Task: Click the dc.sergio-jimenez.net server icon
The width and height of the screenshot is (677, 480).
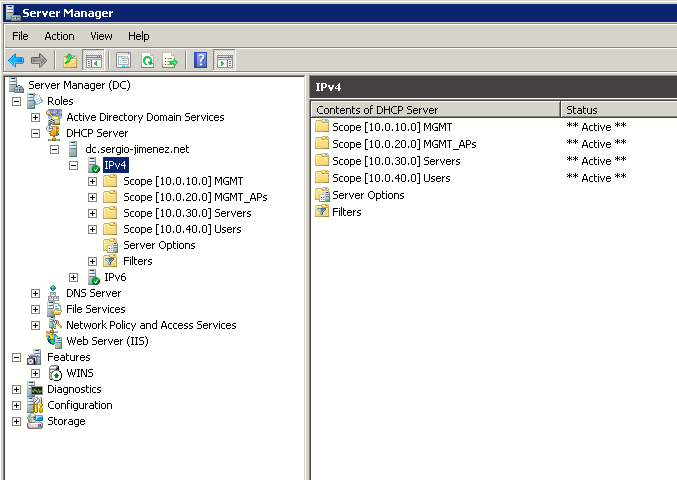Action: (x=73, y=149)
